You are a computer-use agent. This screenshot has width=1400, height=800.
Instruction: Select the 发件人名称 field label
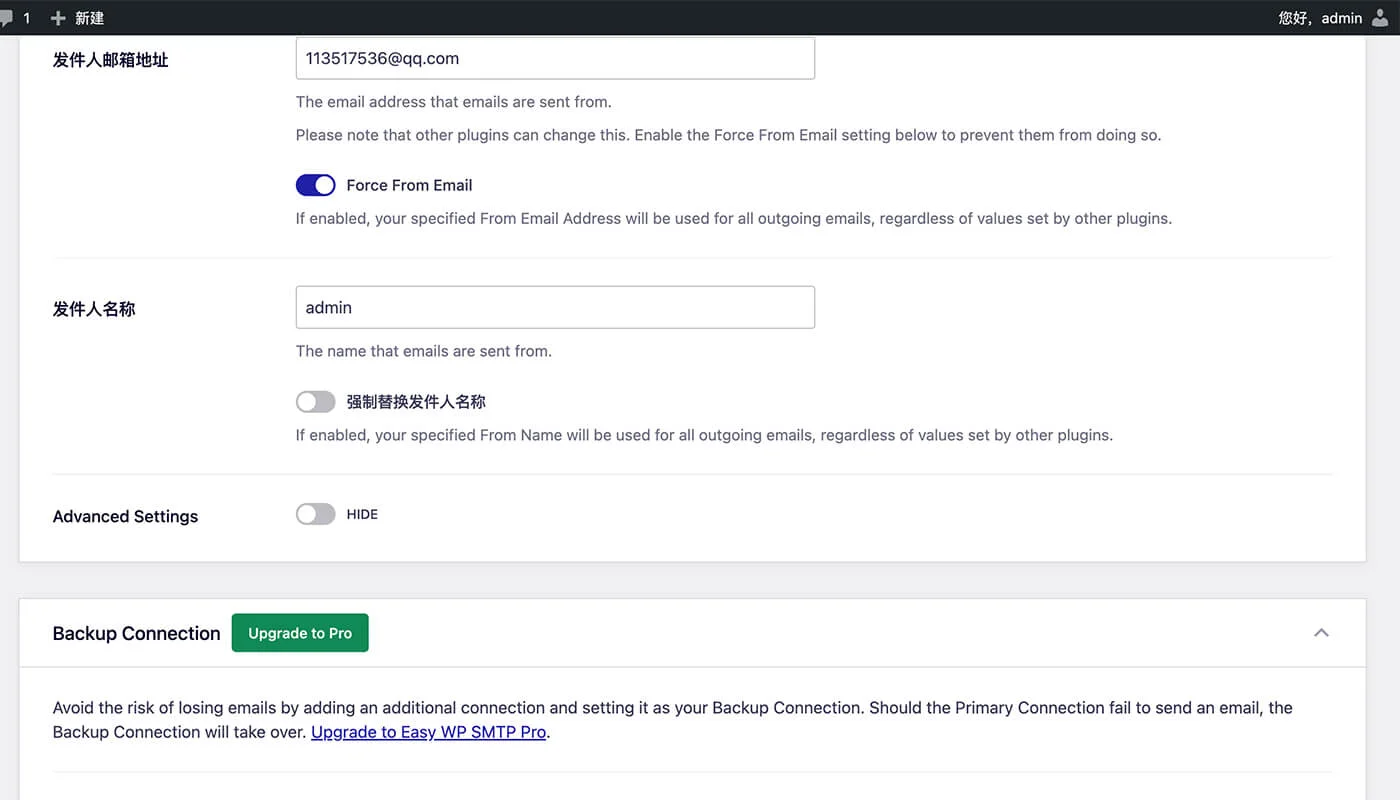[94, 309]
